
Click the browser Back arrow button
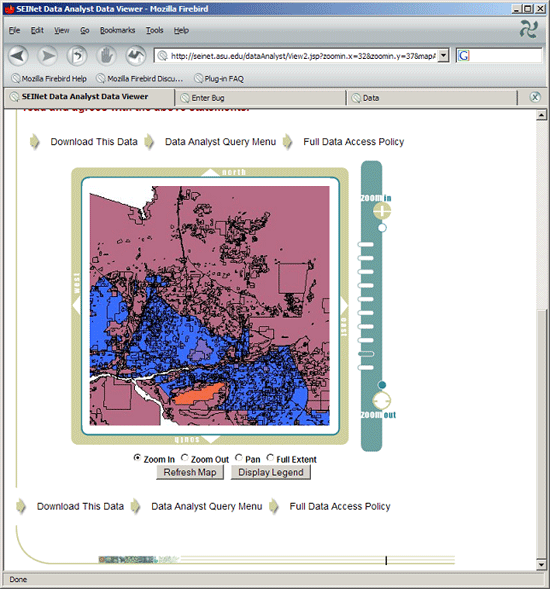[x=18, y=56]
